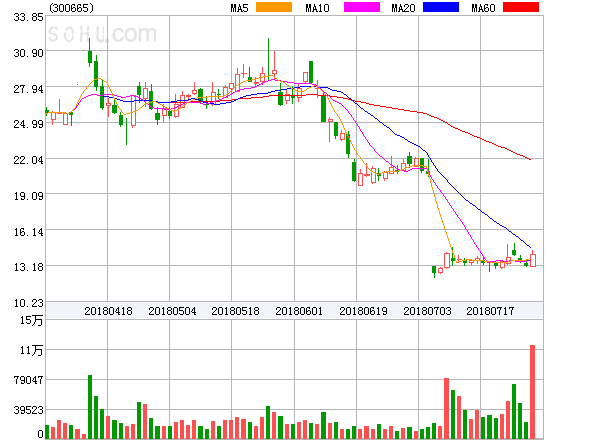The height and width of the screenshot is (440, 600).
Task: Select the MA5 legend label
Action: [x=239, y=8]
